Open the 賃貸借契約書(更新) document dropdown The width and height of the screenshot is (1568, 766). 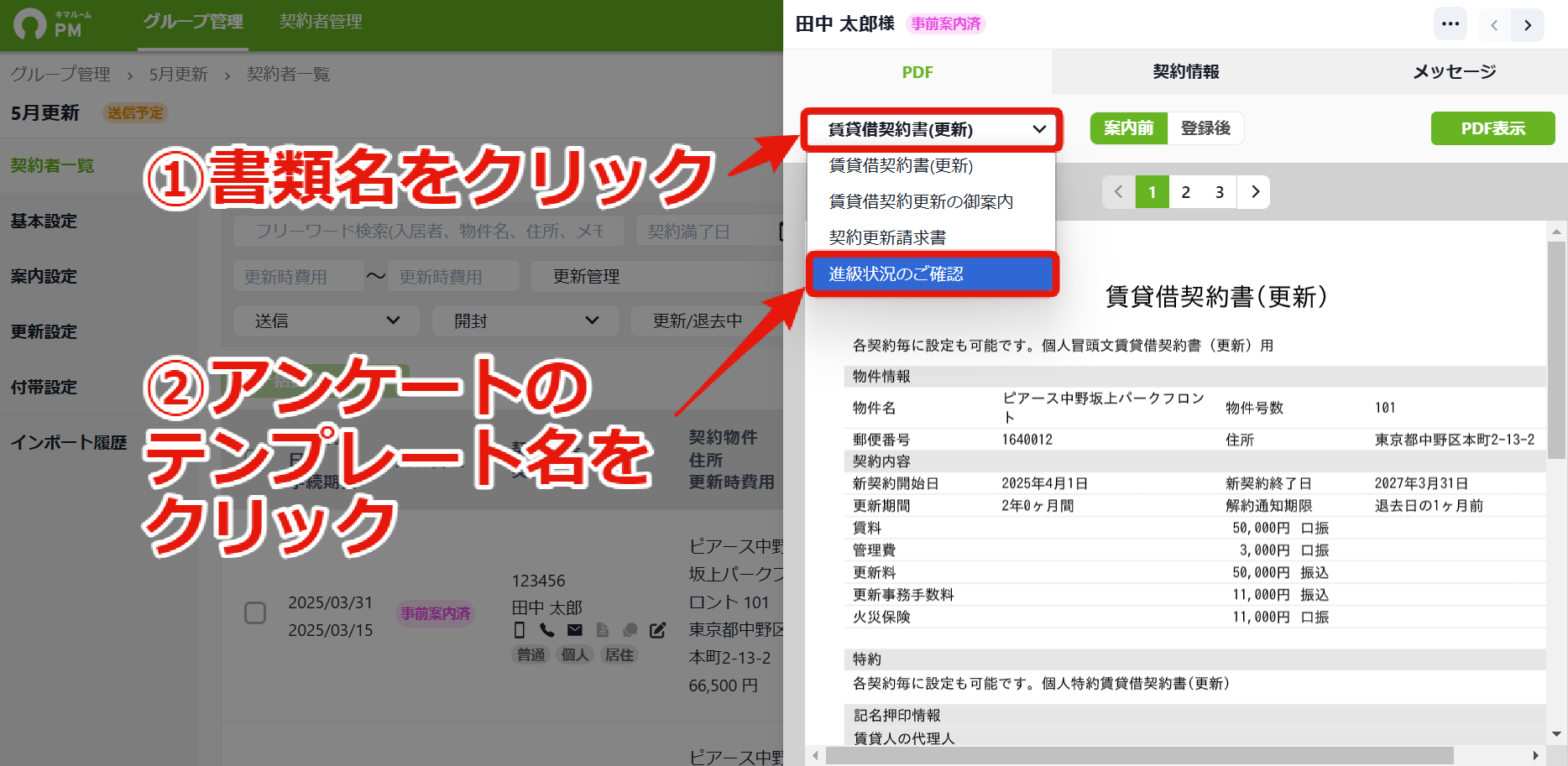click(932, 129)
